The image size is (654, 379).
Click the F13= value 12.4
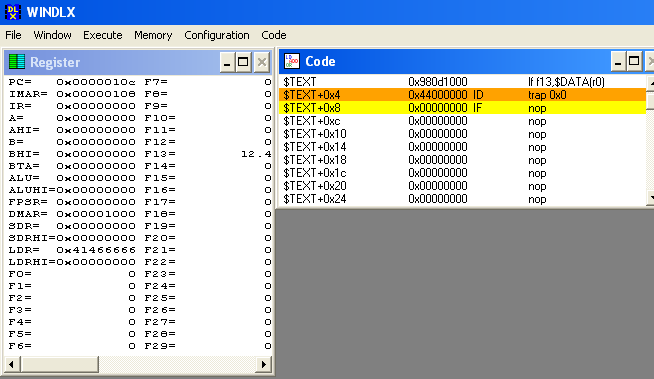(x=256, y=154)
